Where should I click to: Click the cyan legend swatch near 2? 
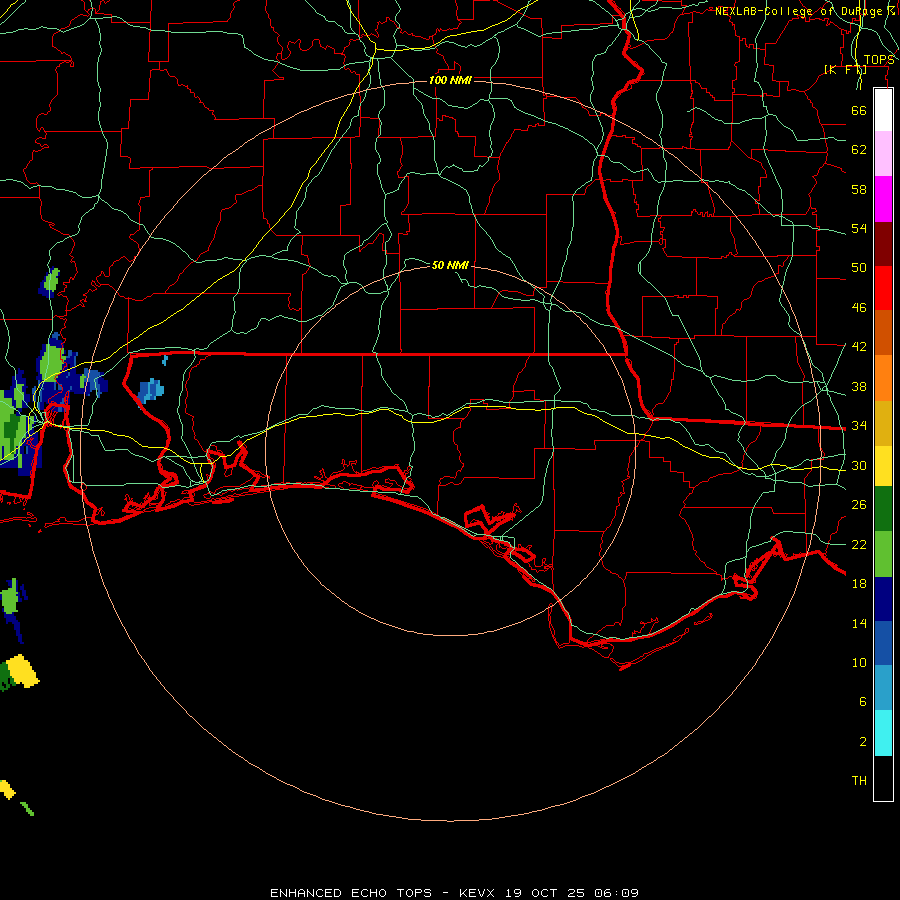(x=883, y=733)
